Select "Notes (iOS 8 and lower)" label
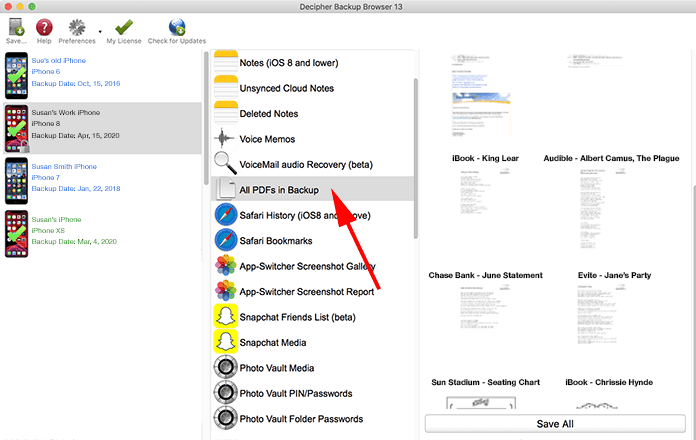 [x=289, y=63]
